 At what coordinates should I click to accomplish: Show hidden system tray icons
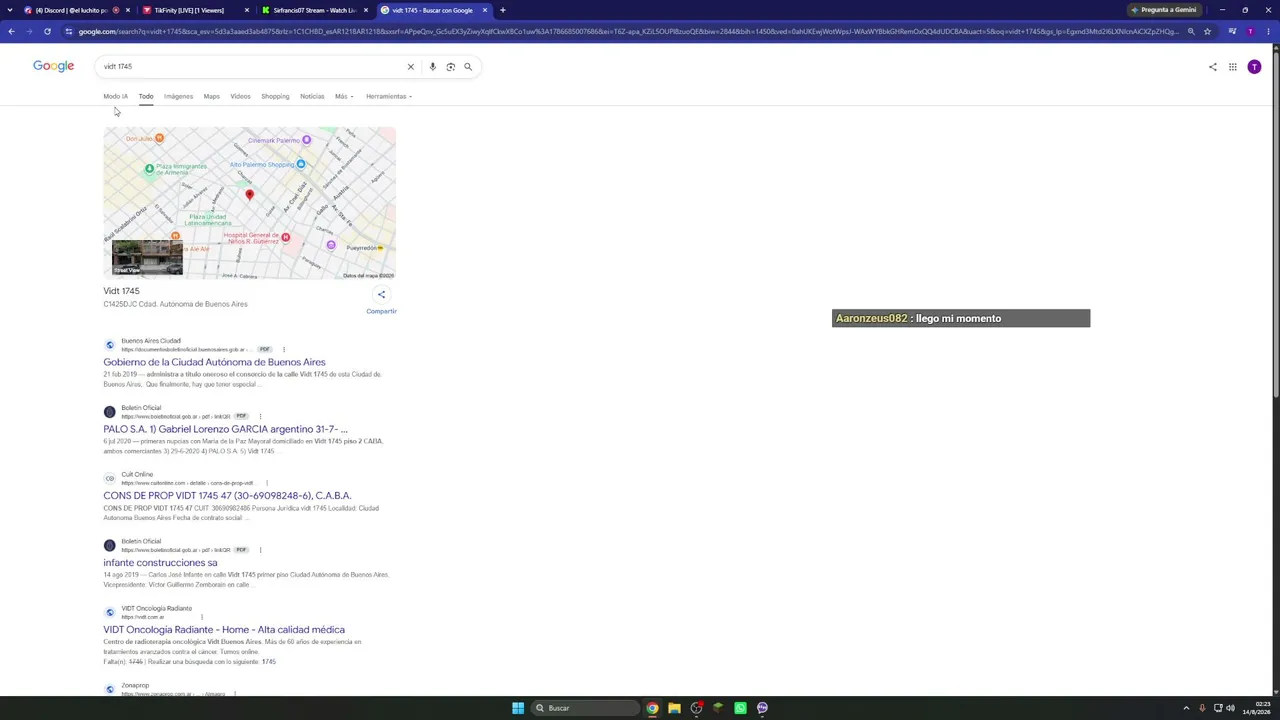tap(1186, 708)
